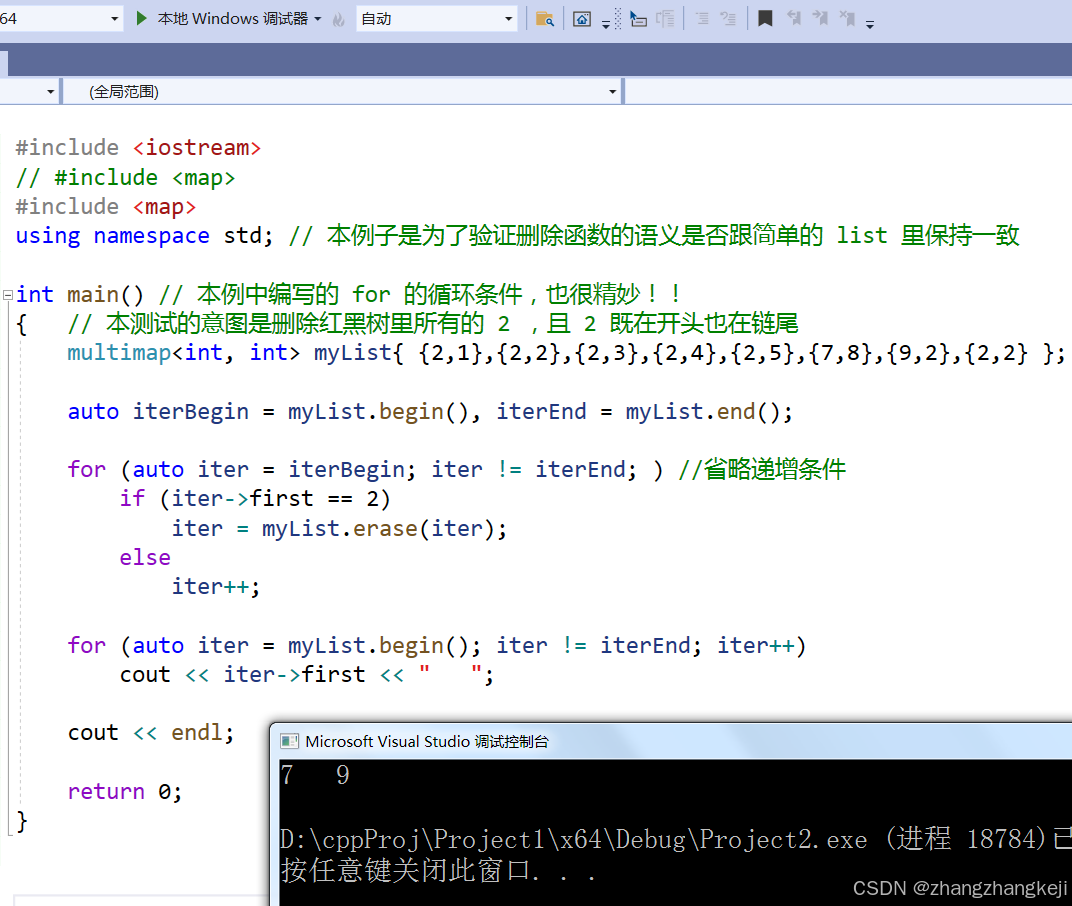Start debugging with the green play arrow
1072x906 pixels.
coord(143,17)
